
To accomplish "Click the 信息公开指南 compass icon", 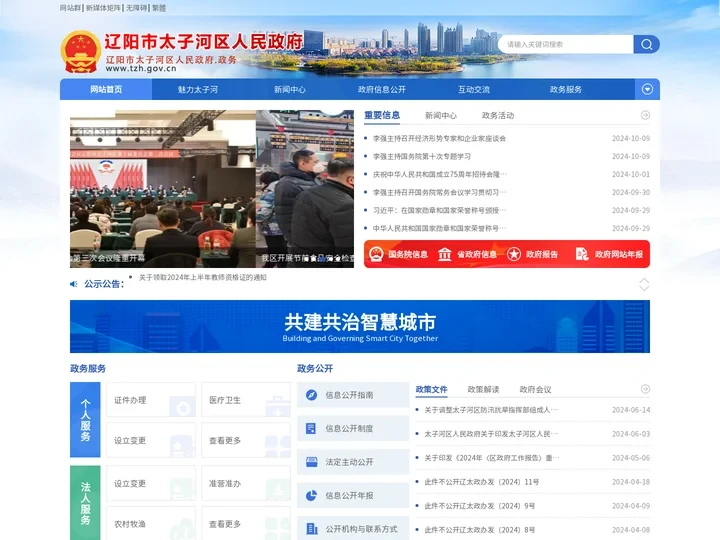I will pos(311,395).
